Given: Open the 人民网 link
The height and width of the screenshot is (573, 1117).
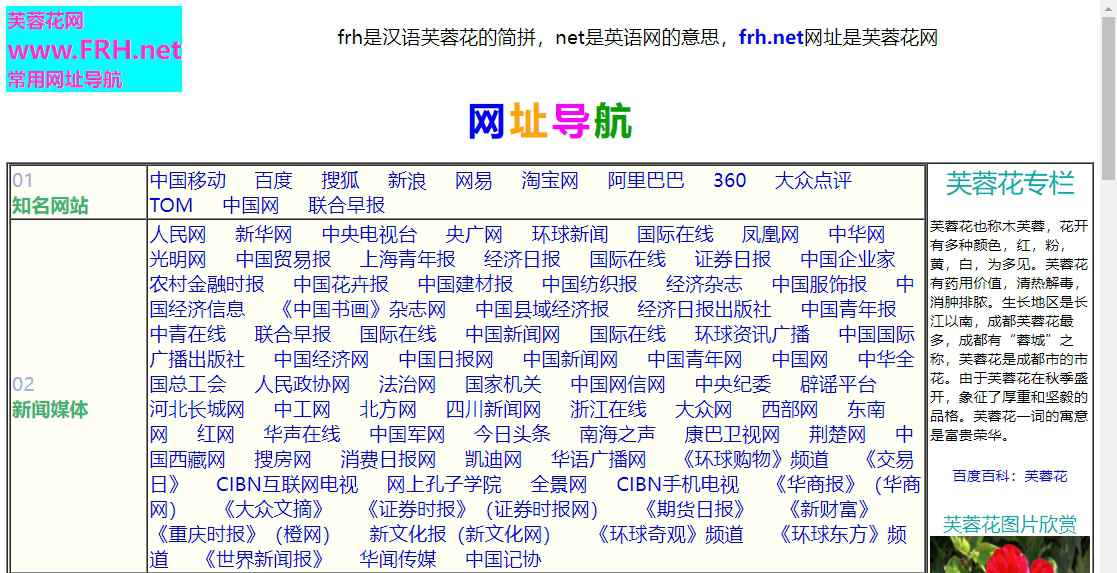Looking at the screenshot, I should tap(177, 234).
